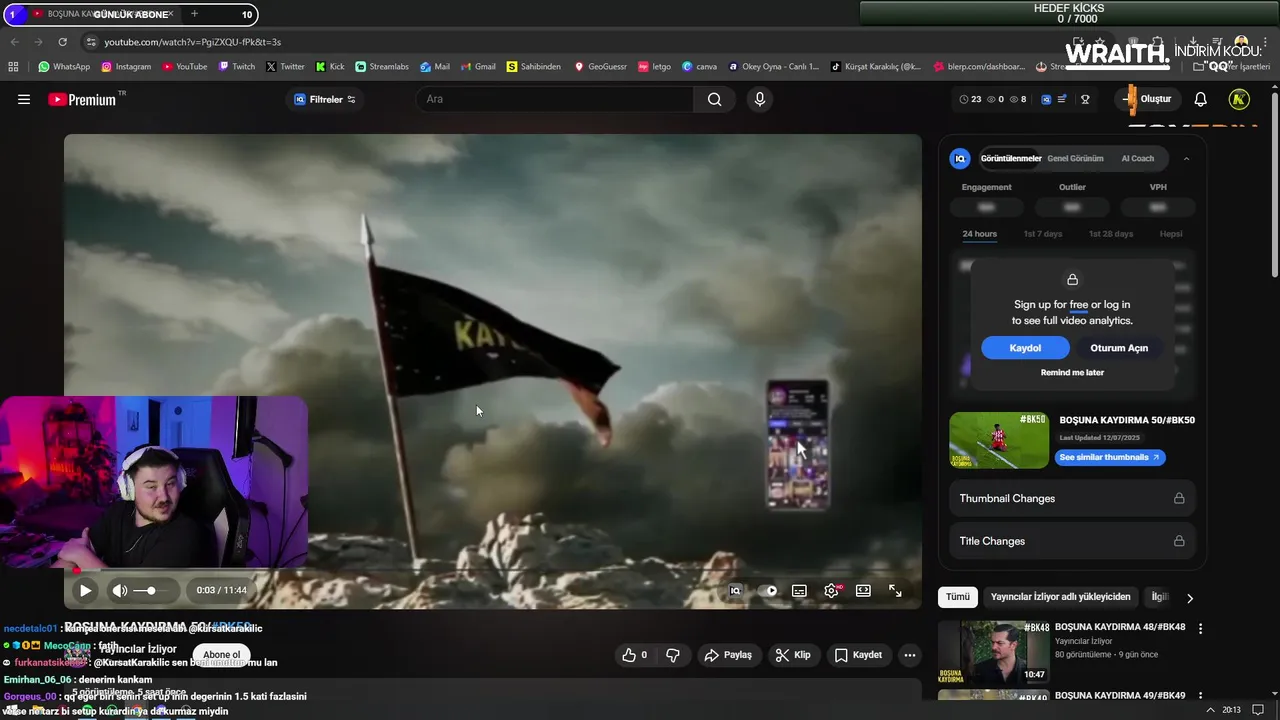Collapse the IQ analytics panel chevron

[1186, 158]
